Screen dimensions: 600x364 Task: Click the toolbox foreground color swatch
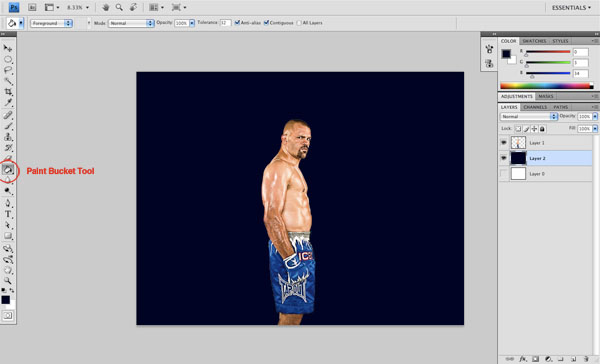[5, 300]
